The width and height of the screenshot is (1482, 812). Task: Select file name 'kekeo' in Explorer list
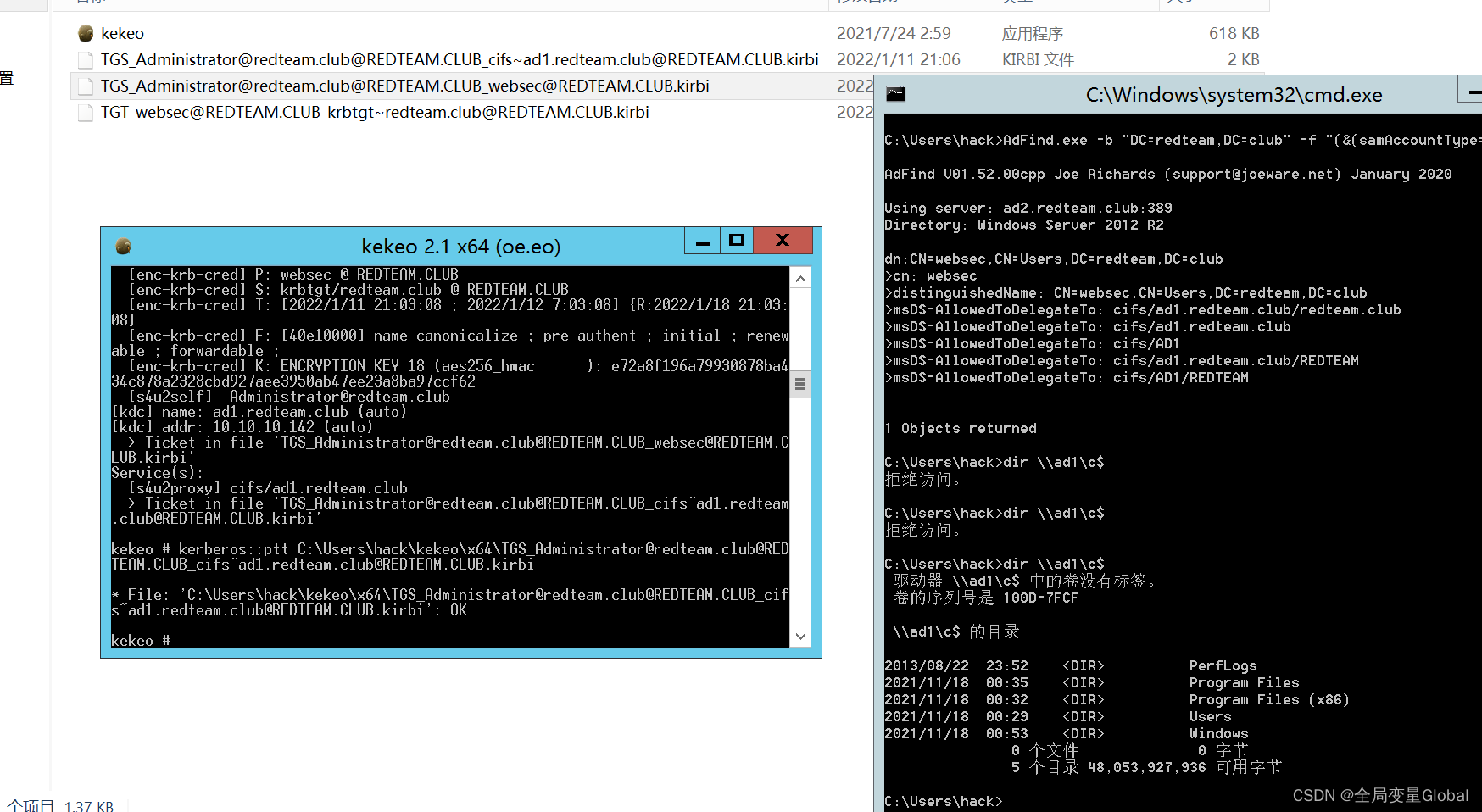point(123,33)
